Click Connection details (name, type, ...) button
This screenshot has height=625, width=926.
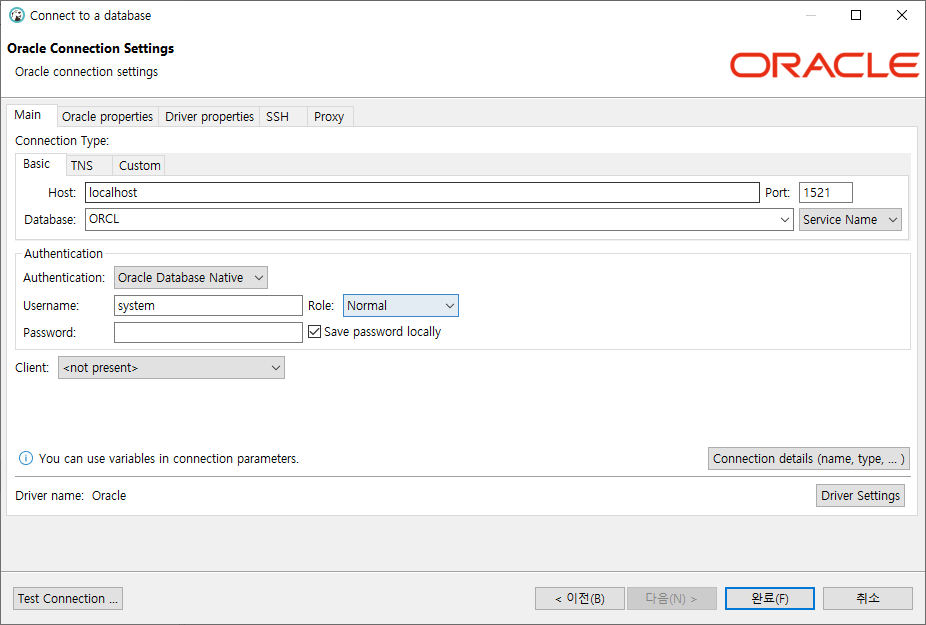click(808, 459)
